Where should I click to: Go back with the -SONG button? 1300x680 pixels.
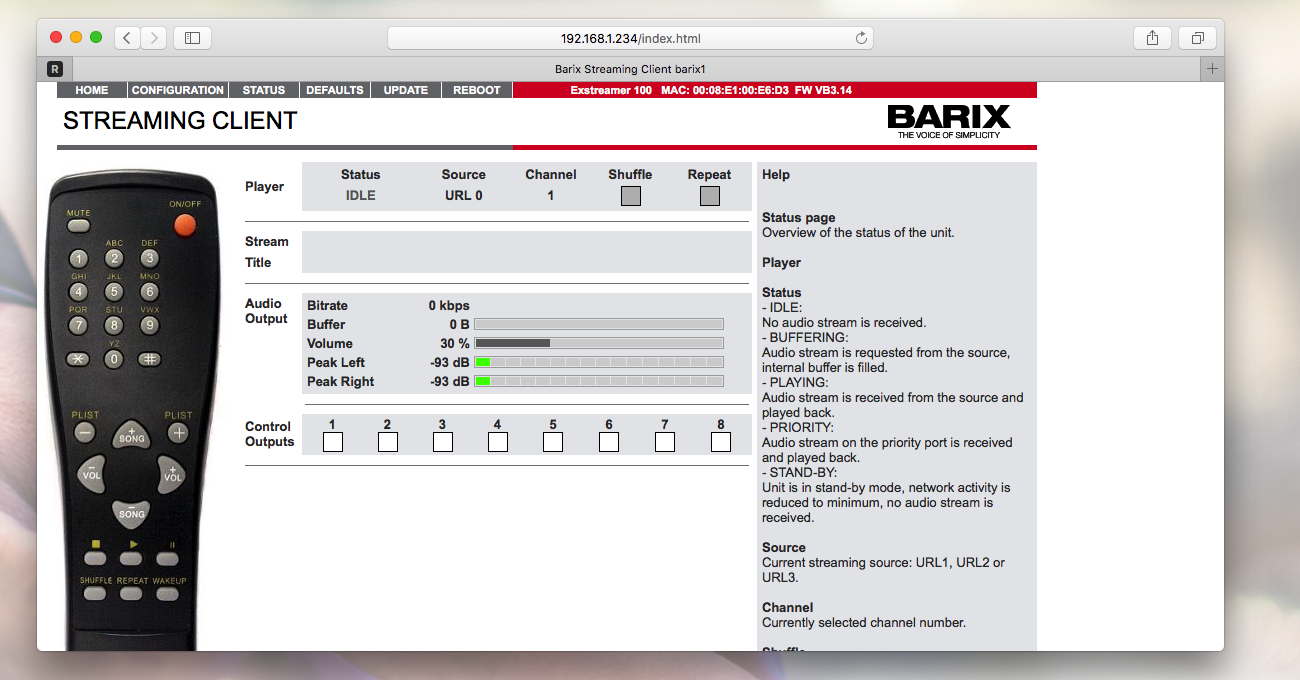[131, 512]
